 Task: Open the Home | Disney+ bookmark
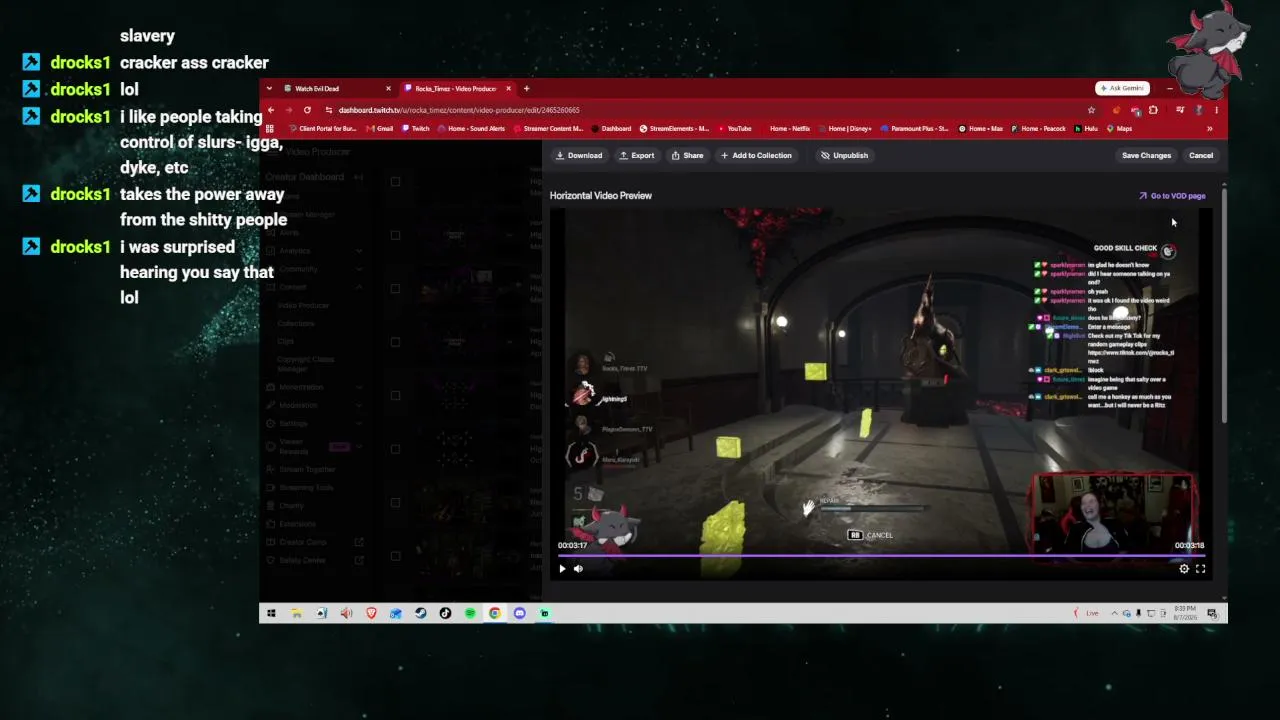pyautogui.click(x=845, y=129)
